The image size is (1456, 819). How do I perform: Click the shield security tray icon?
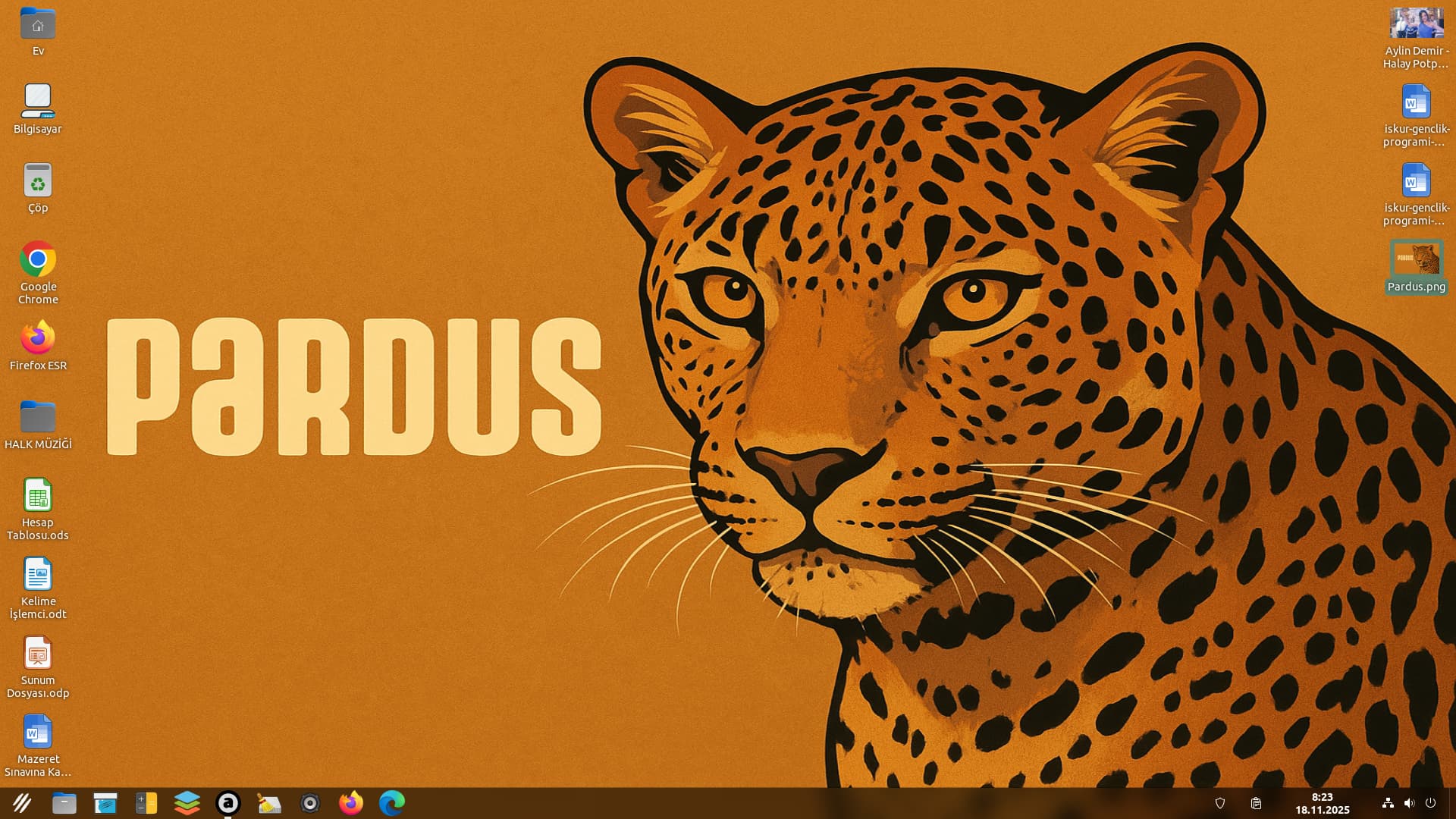[x=1220, y=803]
